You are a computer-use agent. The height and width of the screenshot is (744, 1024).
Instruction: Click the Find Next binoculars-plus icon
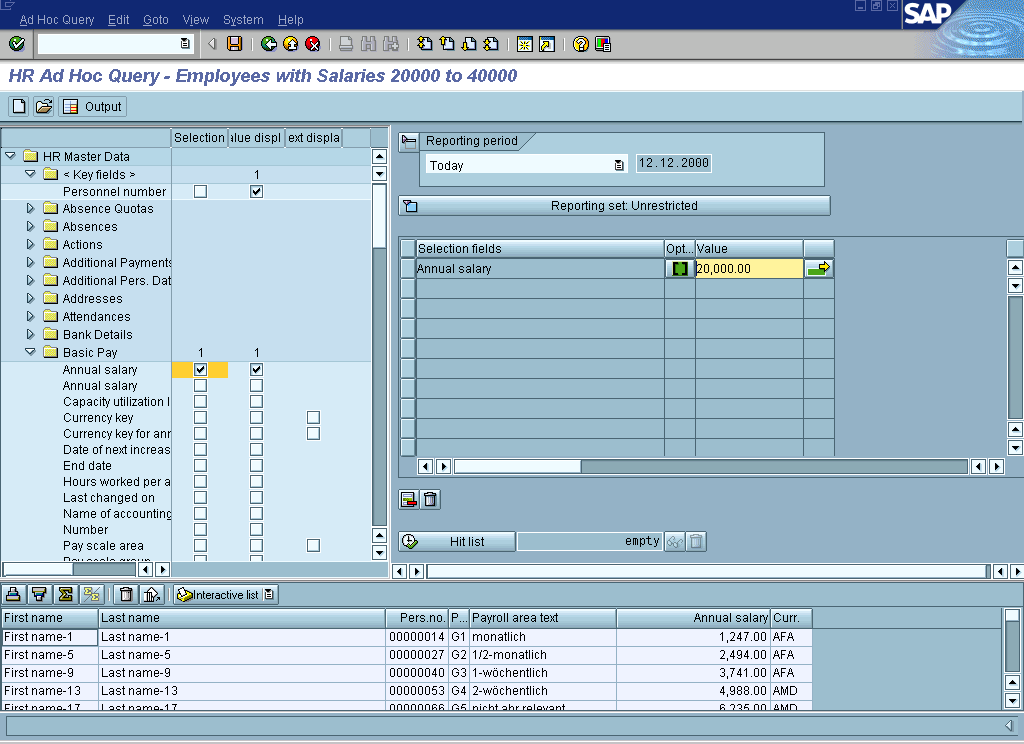click(x=391, y=44)
